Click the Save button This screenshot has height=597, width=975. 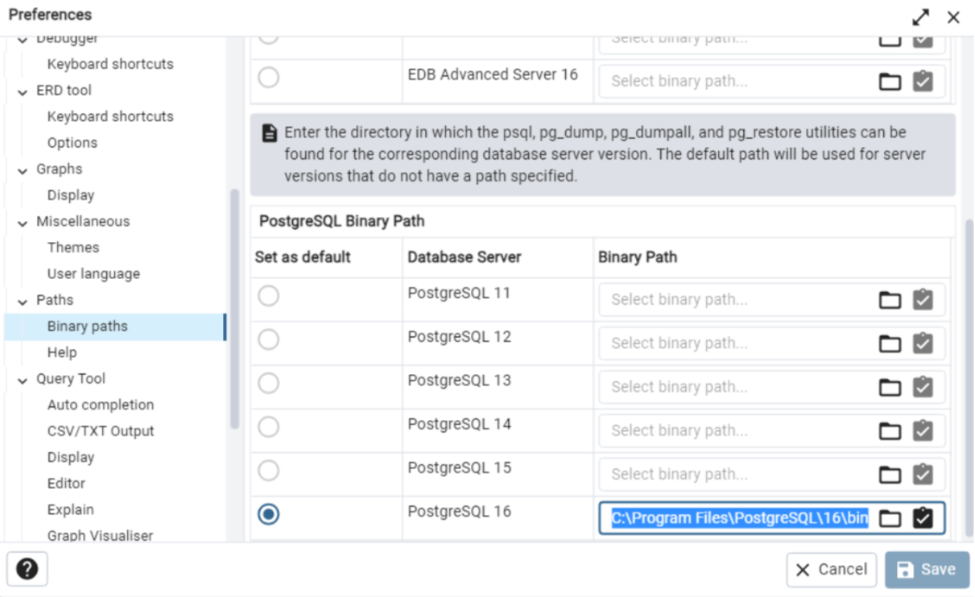927,569
